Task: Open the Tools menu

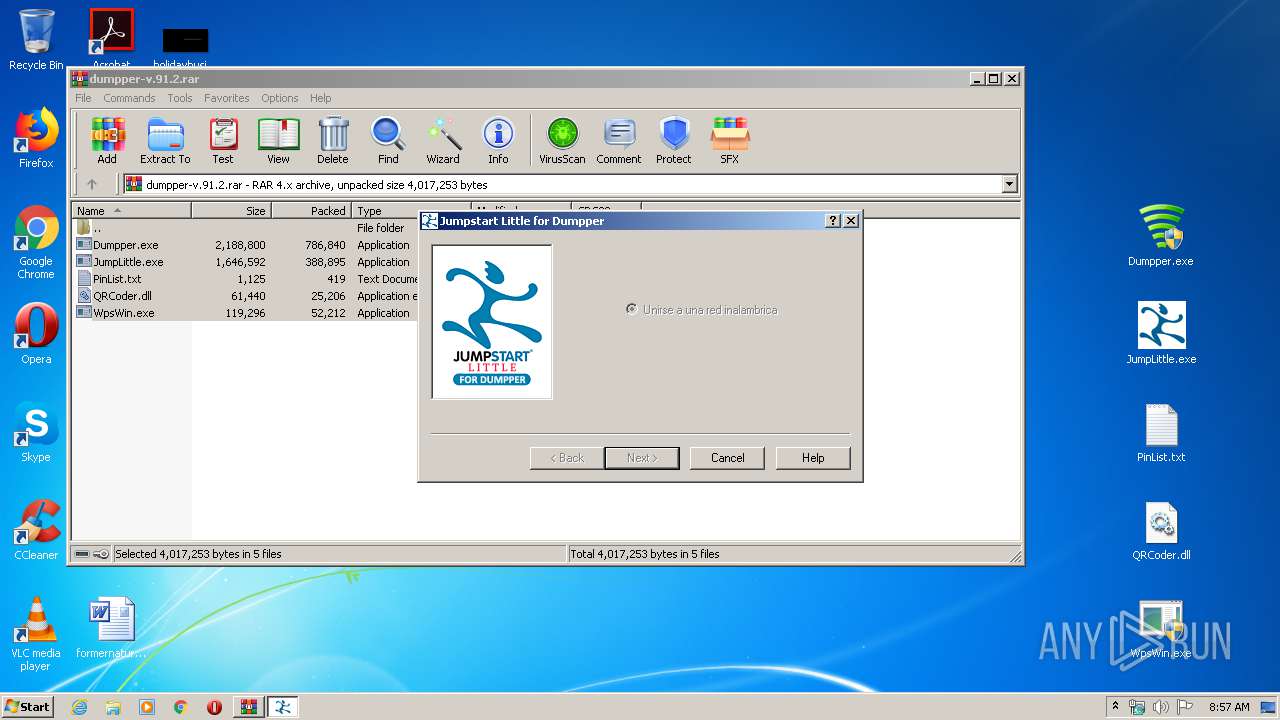Action: point(180,98)
